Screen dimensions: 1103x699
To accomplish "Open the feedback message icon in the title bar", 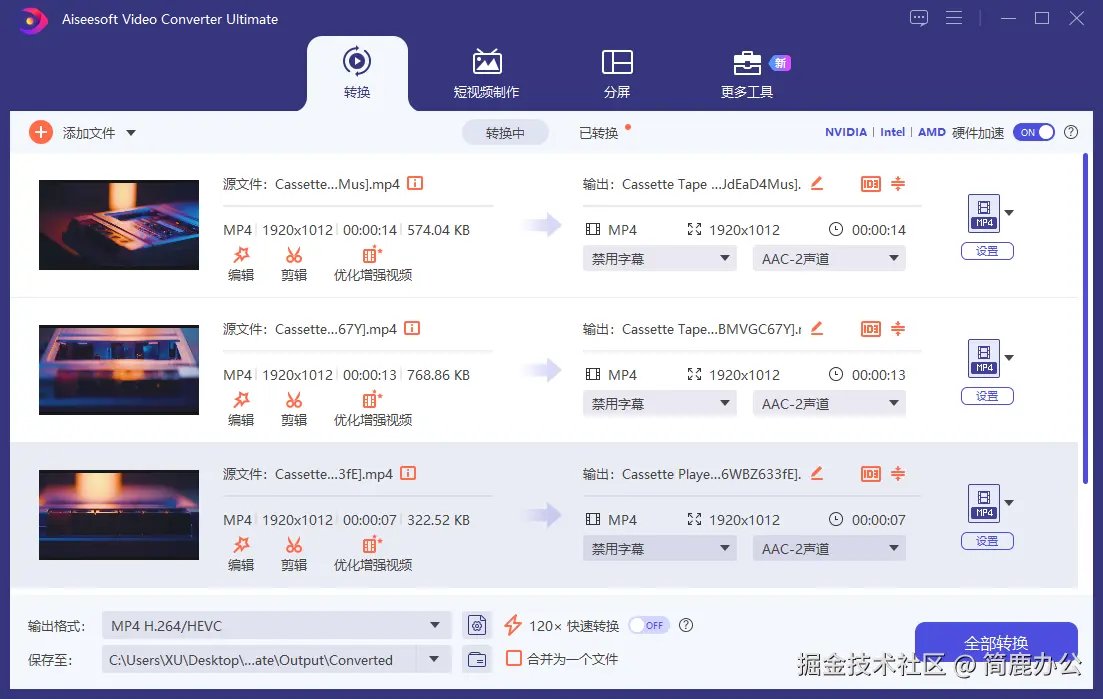I will [918, 18].
